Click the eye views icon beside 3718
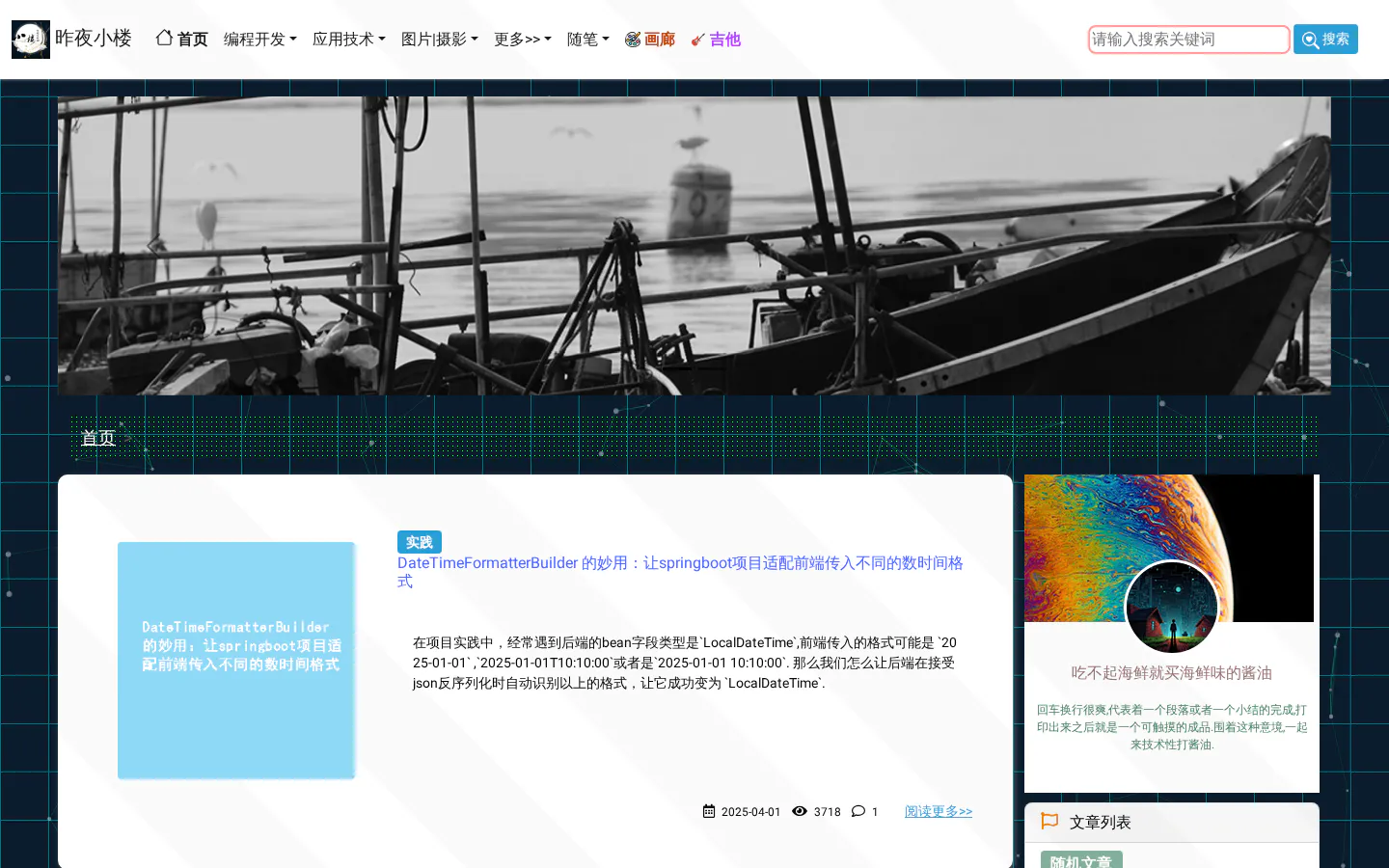 800,811
